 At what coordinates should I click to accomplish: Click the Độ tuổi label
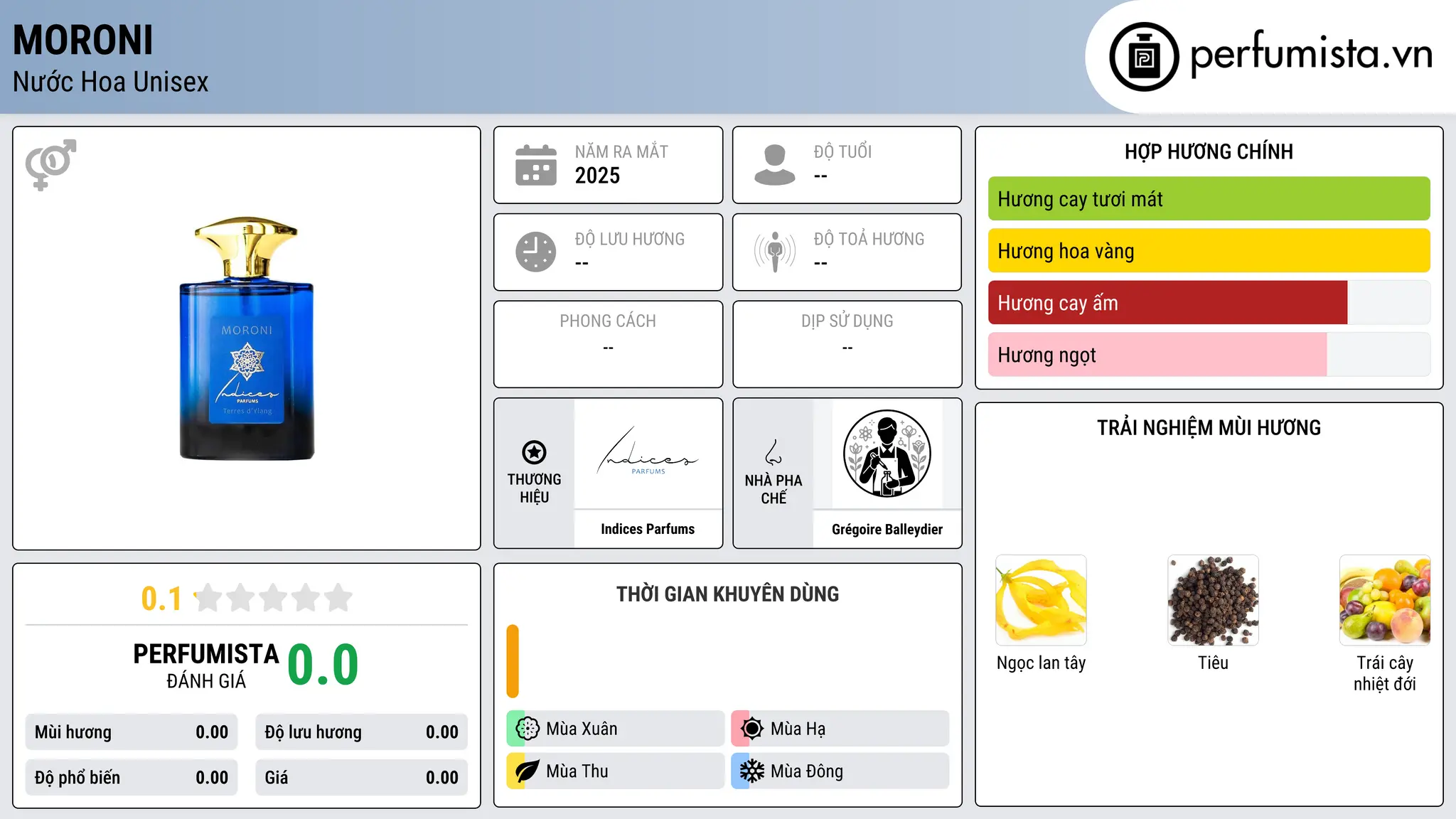click(842, 151)
